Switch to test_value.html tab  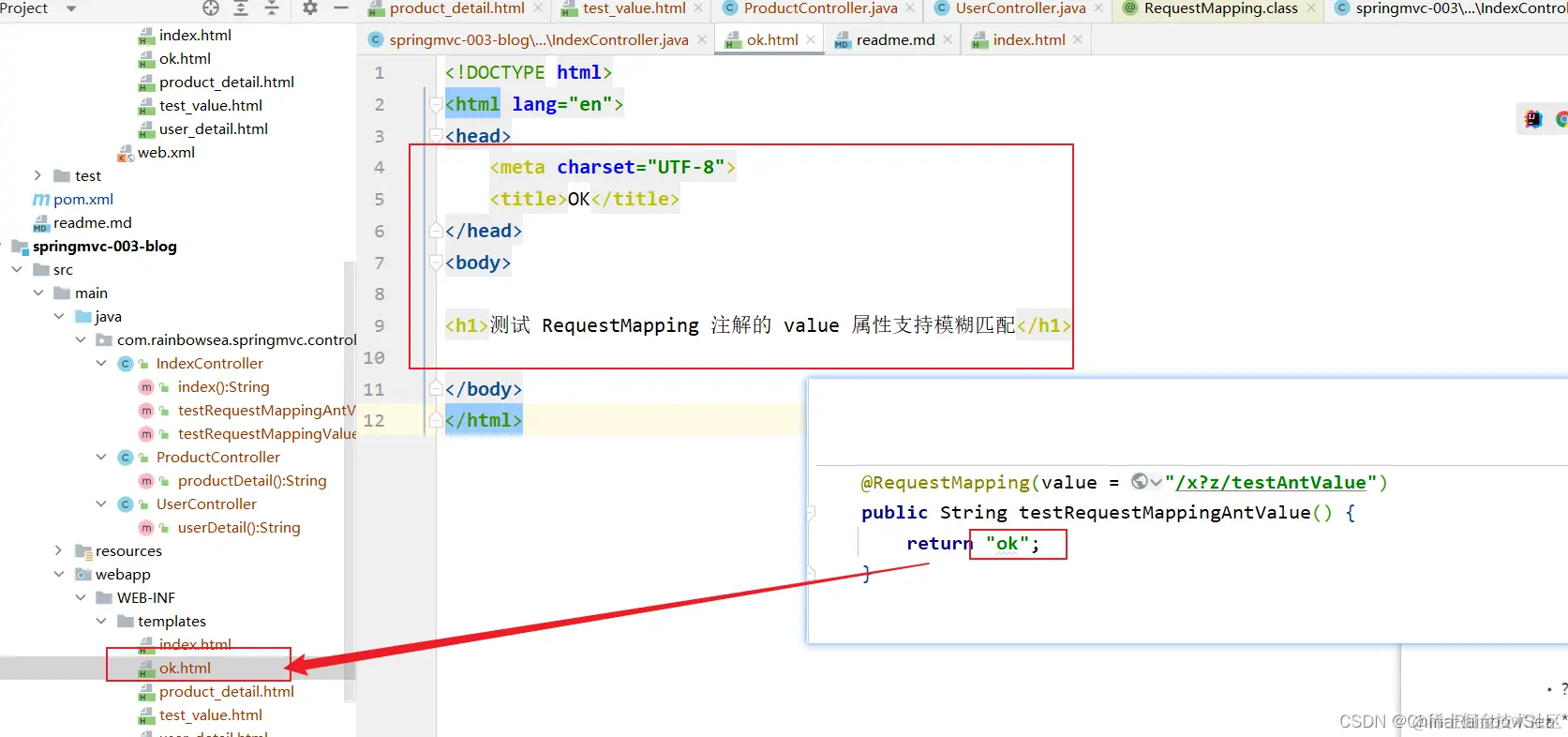click(634, 8)
